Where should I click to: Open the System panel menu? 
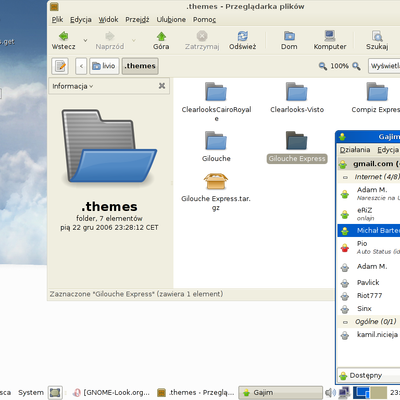tap(31, 393)
